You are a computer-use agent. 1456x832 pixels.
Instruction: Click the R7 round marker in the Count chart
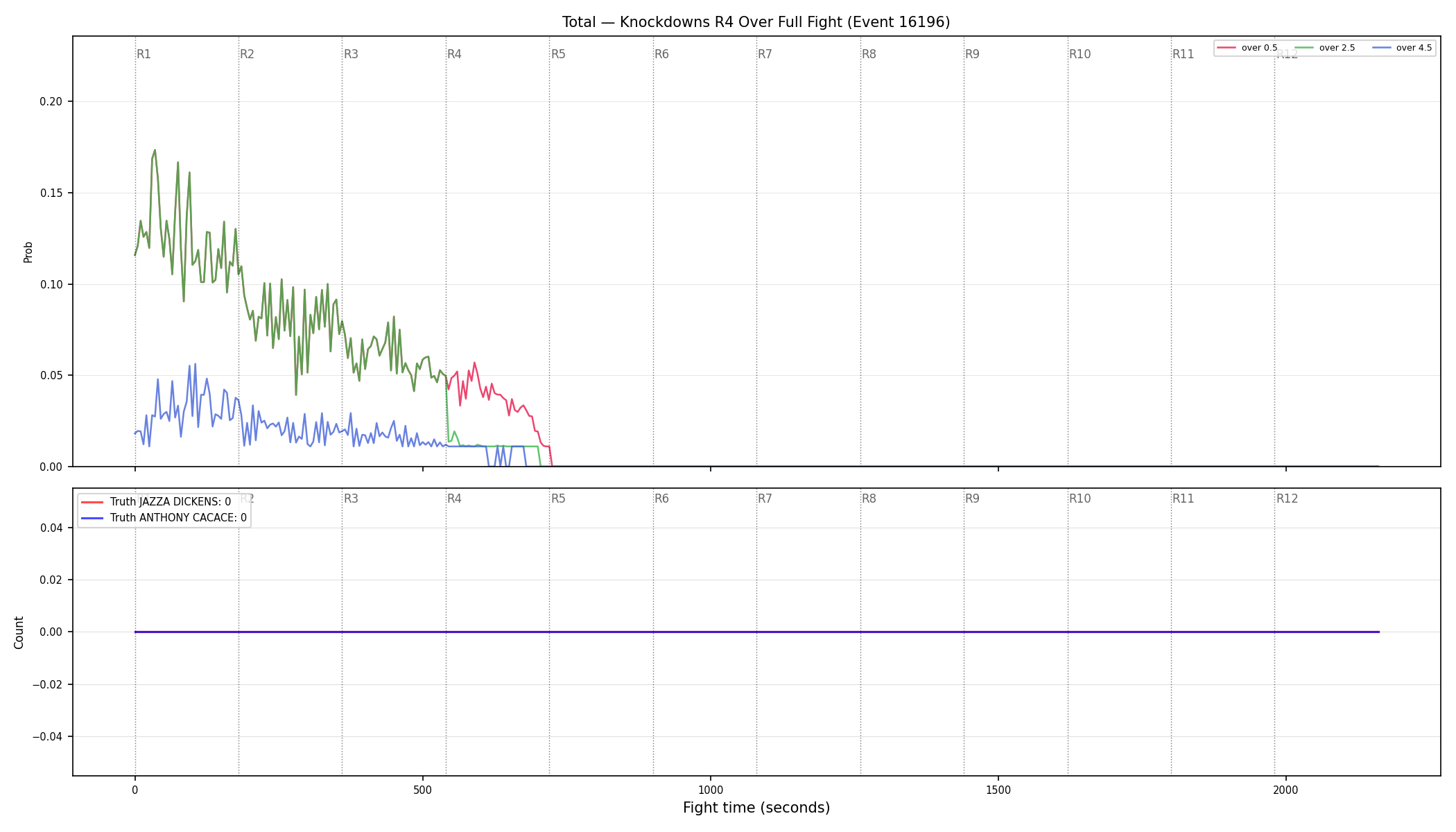[765, 499]
